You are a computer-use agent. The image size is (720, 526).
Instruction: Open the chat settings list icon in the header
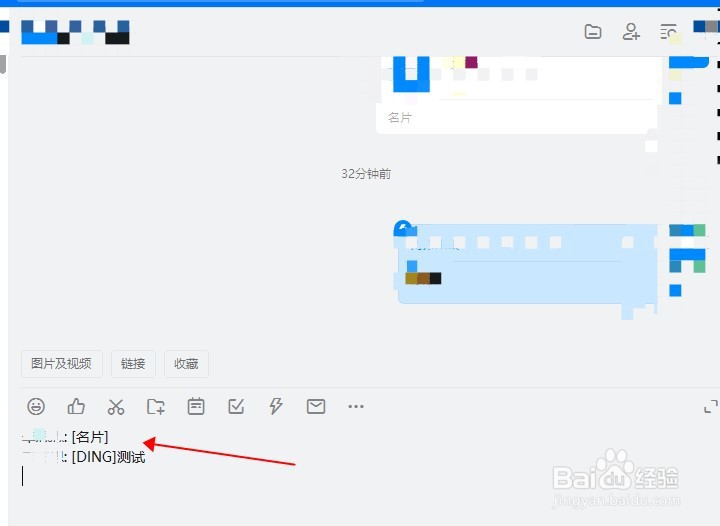pos(669,32)
